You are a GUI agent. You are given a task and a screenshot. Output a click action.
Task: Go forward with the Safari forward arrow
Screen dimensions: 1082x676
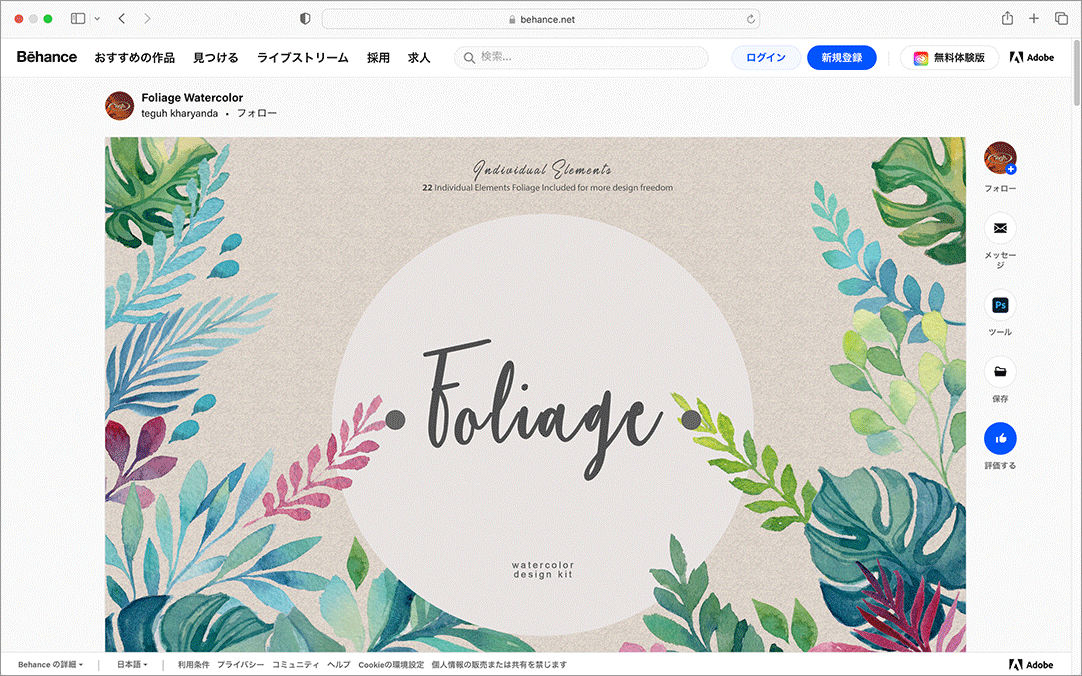tap(147, 19)
